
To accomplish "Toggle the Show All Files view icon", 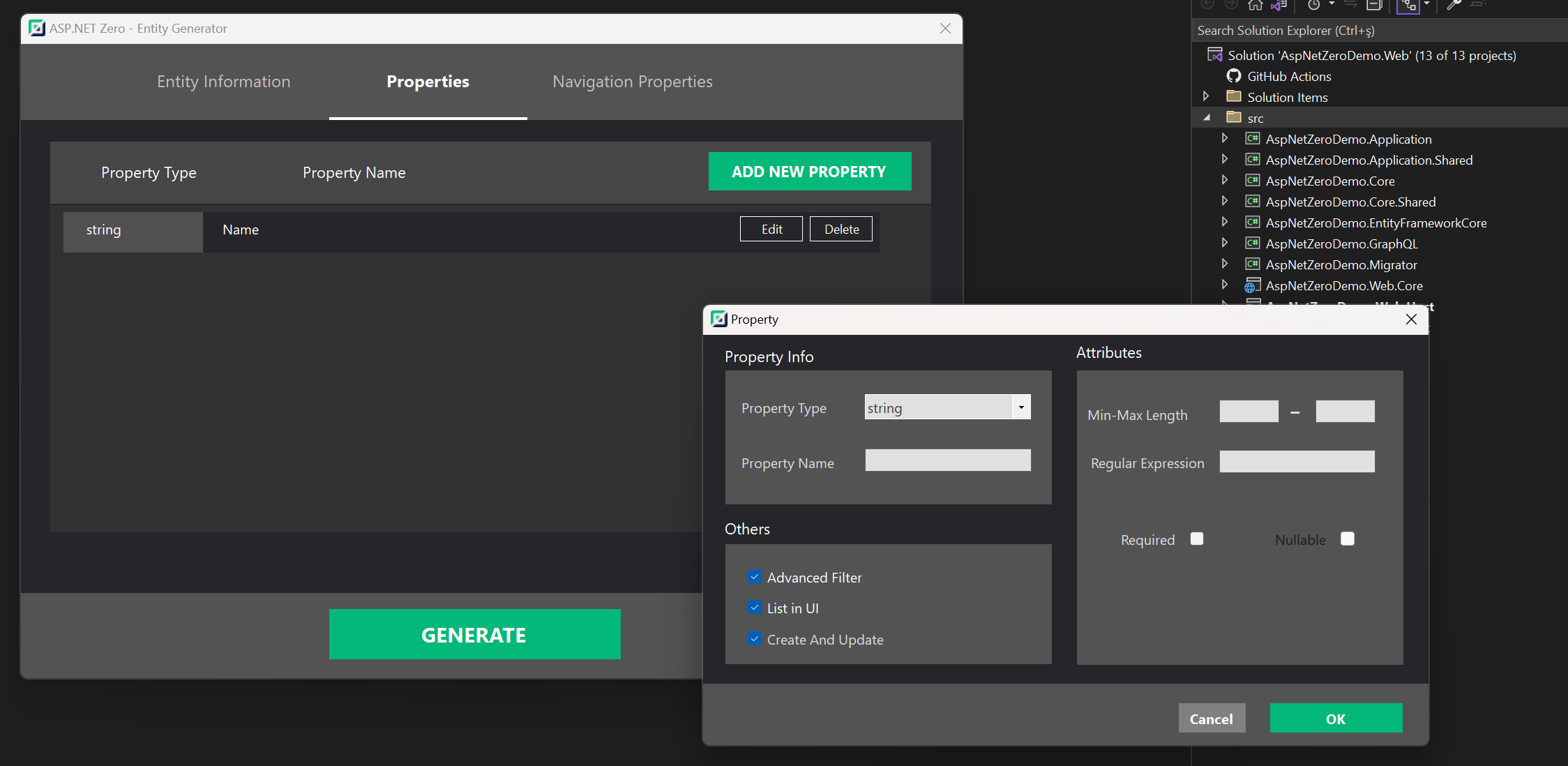I will click(1408, 6).
